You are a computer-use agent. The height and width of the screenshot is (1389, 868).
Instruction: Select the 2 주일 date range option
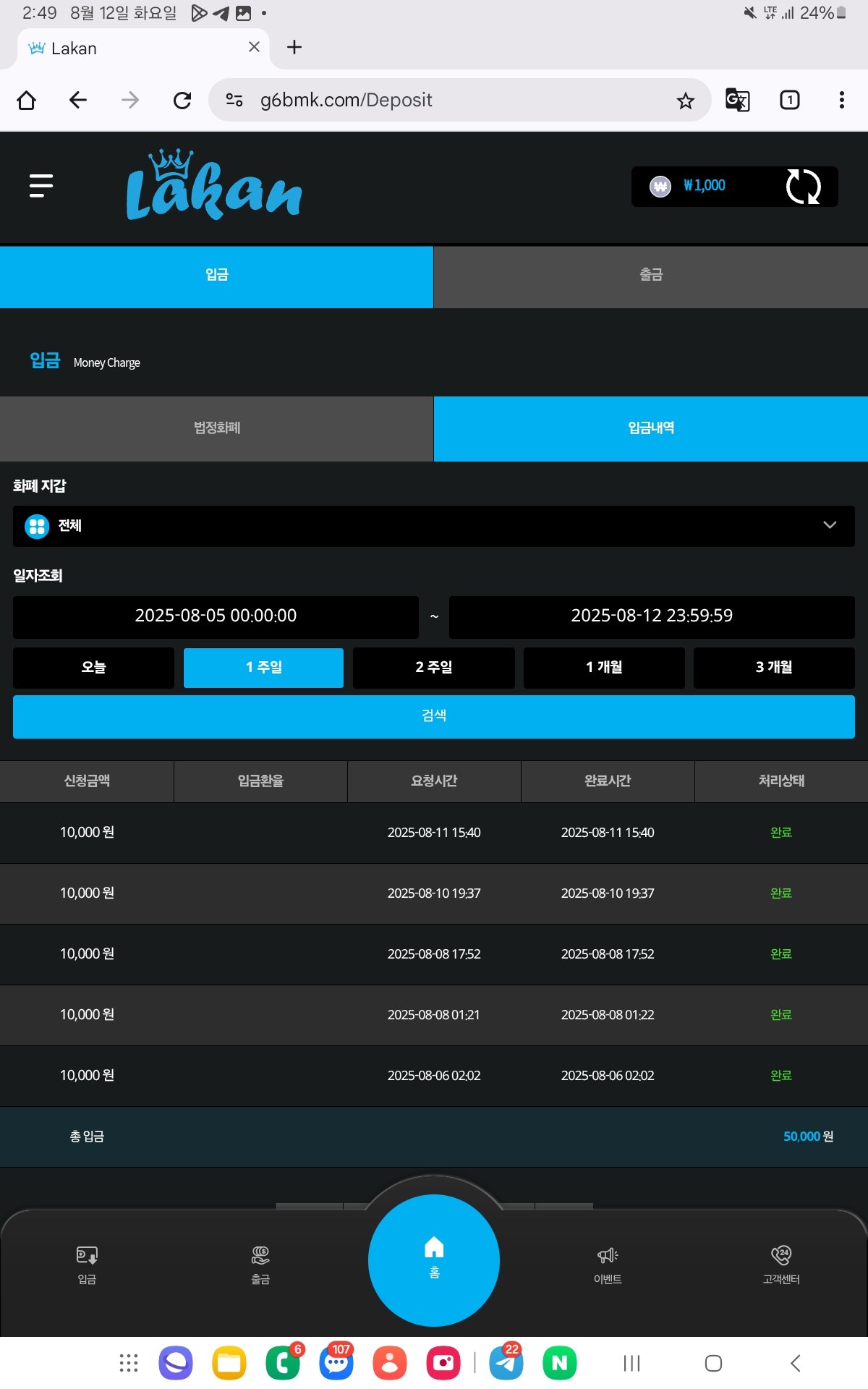433,667
